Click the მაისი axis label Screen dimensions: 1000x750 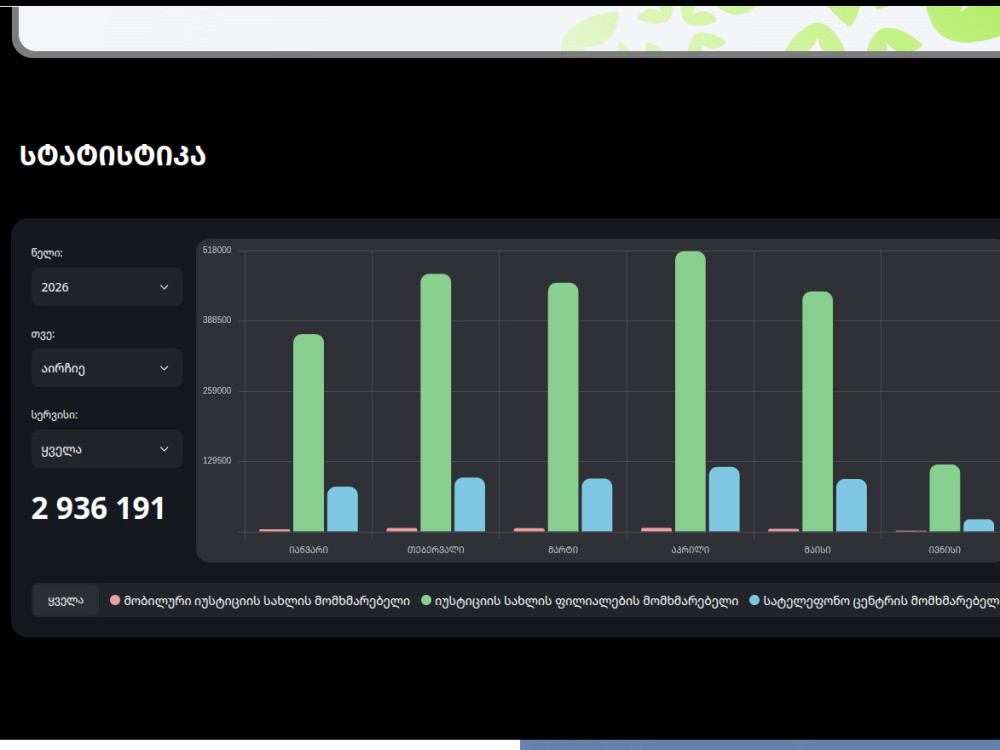tap(818, 550)
